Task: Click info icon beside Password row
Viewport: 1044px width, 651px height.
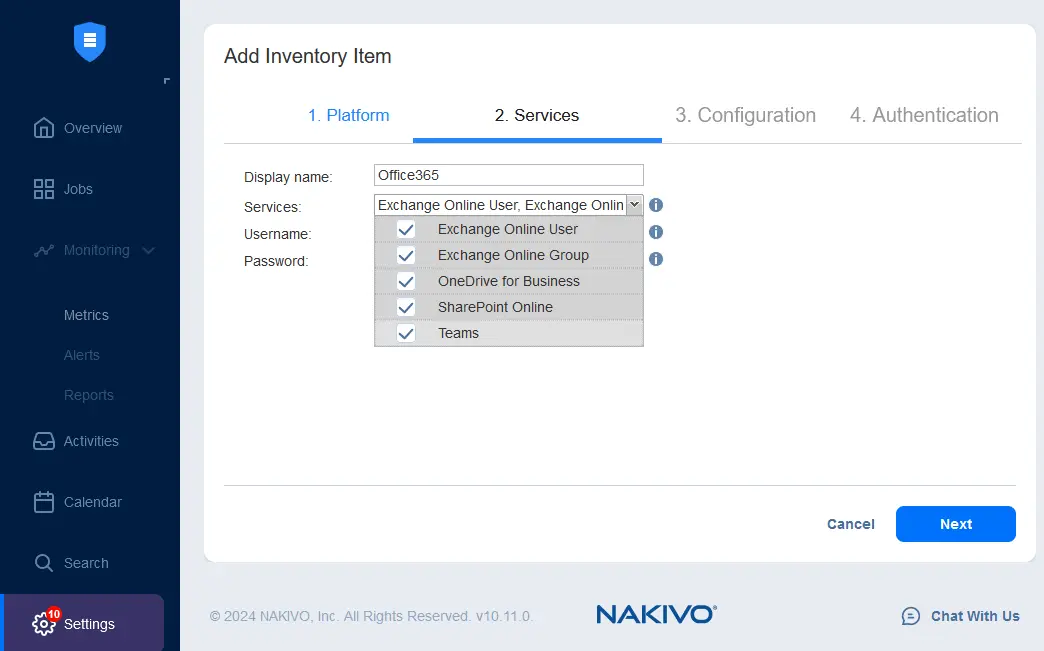Action: click(x=656, y=259)
